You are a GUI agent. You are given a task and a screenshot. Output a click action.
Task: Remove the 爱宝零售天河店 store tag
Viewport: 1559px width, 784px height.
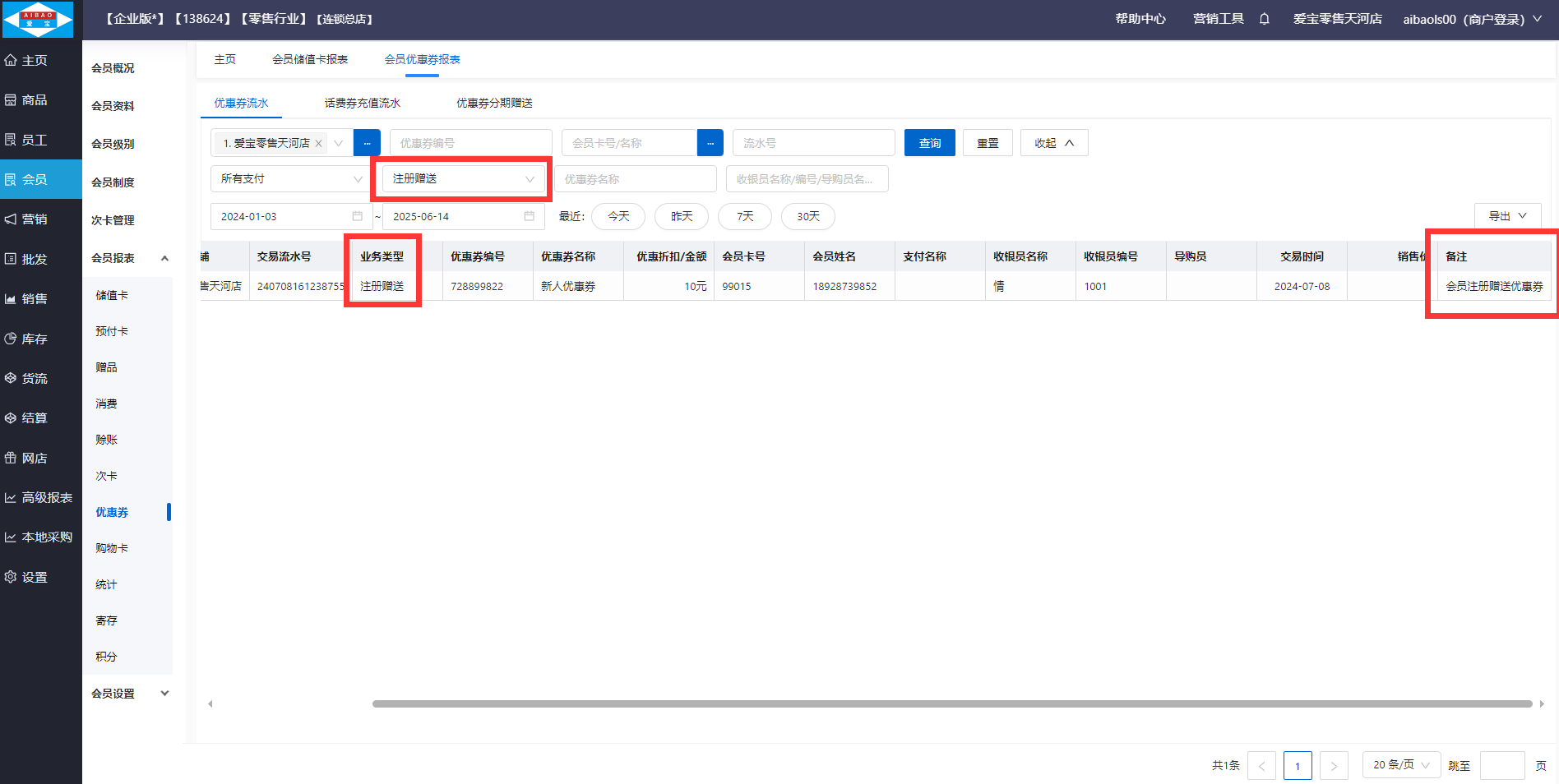[318, 143]
